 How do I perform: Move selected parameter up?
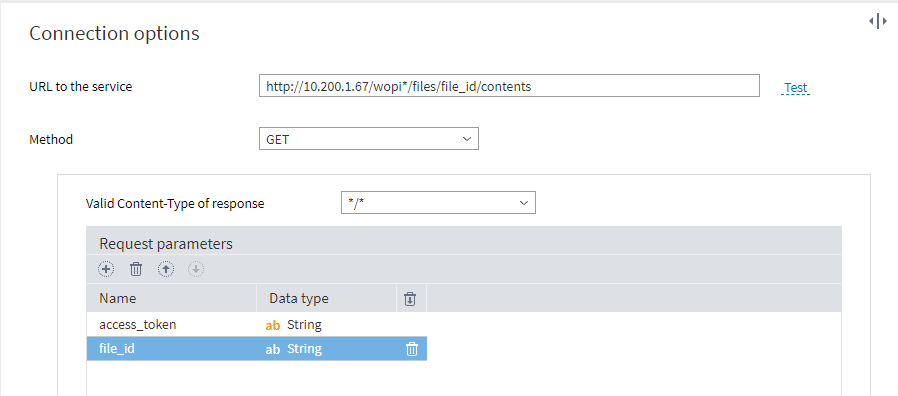[x=166, y=269]
